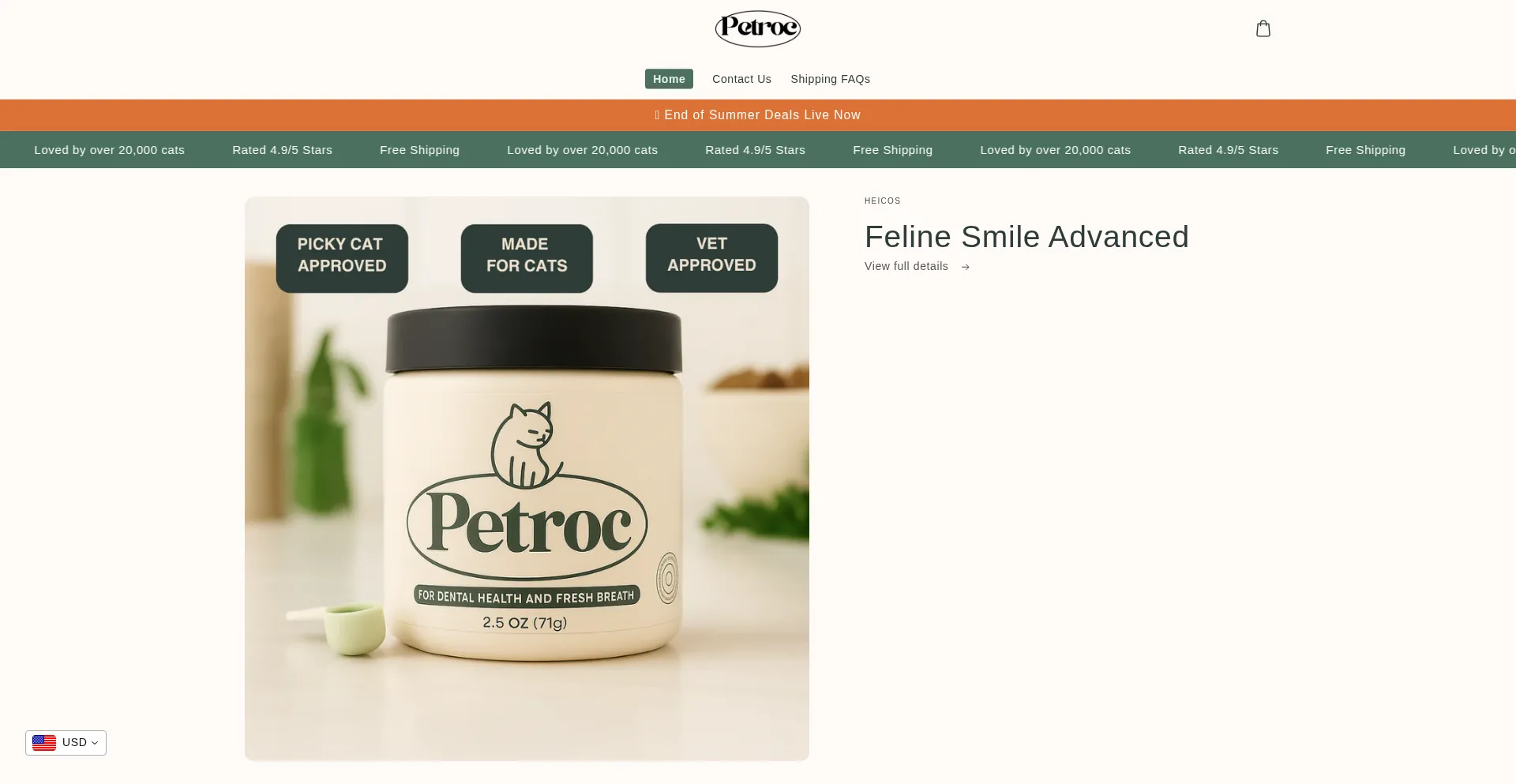Click the first Free Shipping marquee text
Image resolution: width=1516 pixels, height=784 pixels.
click(419, 150)
